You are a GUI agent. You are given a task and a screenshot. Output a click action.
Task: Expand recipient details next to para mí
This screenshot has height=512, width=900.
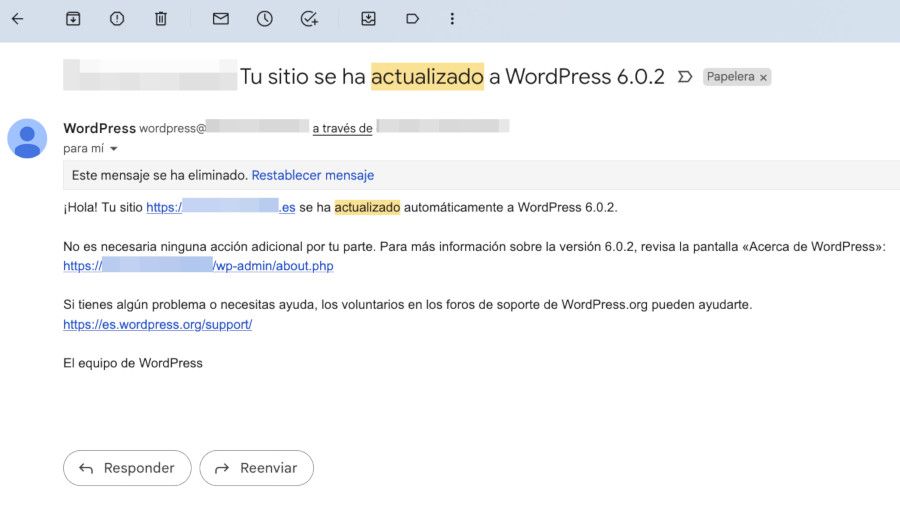pos(114,149)
